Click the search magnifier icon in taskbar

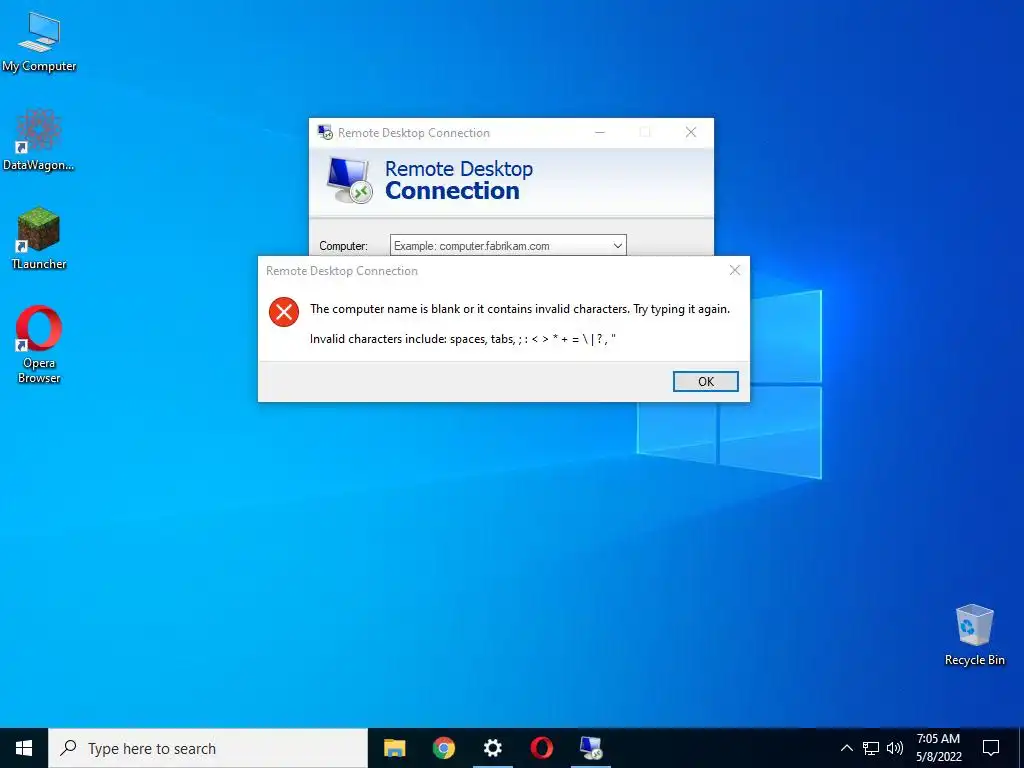click(68, 748)
